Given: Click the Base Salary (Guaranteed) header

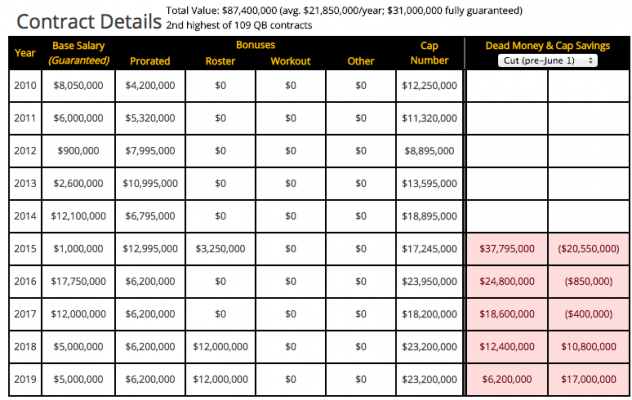Looking at the screenshot, I should (x=79, y=53).
